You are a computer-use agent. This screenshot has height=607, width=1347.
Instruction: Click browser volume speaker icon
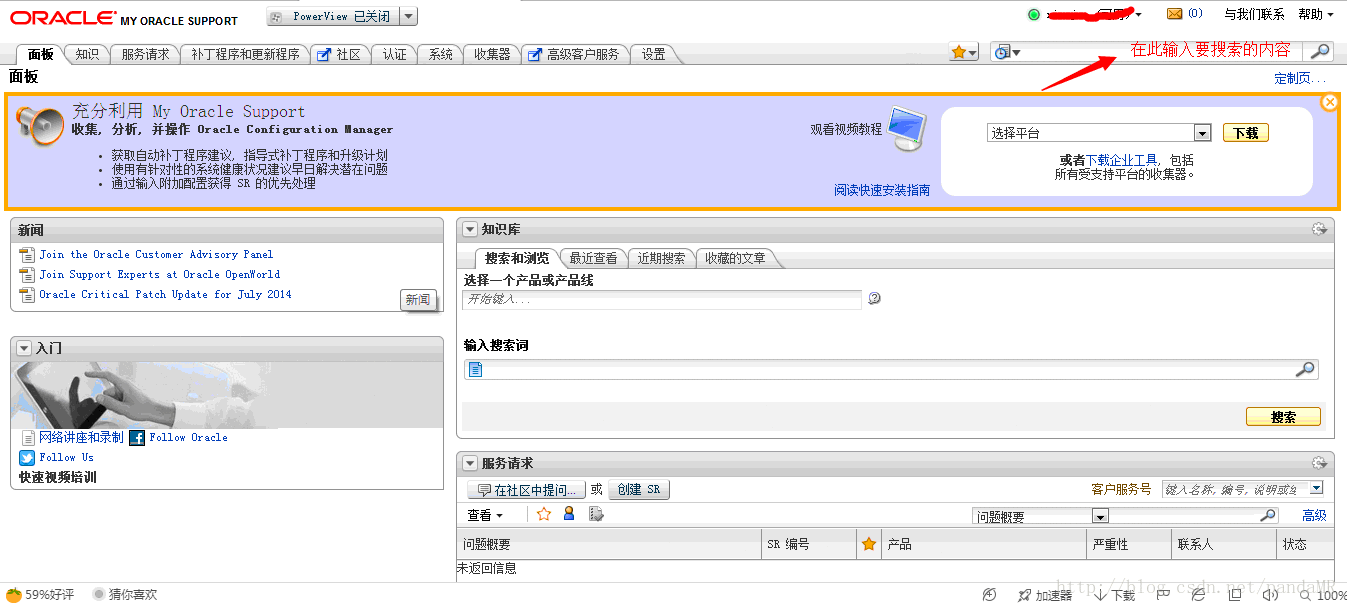(1270, 595)
